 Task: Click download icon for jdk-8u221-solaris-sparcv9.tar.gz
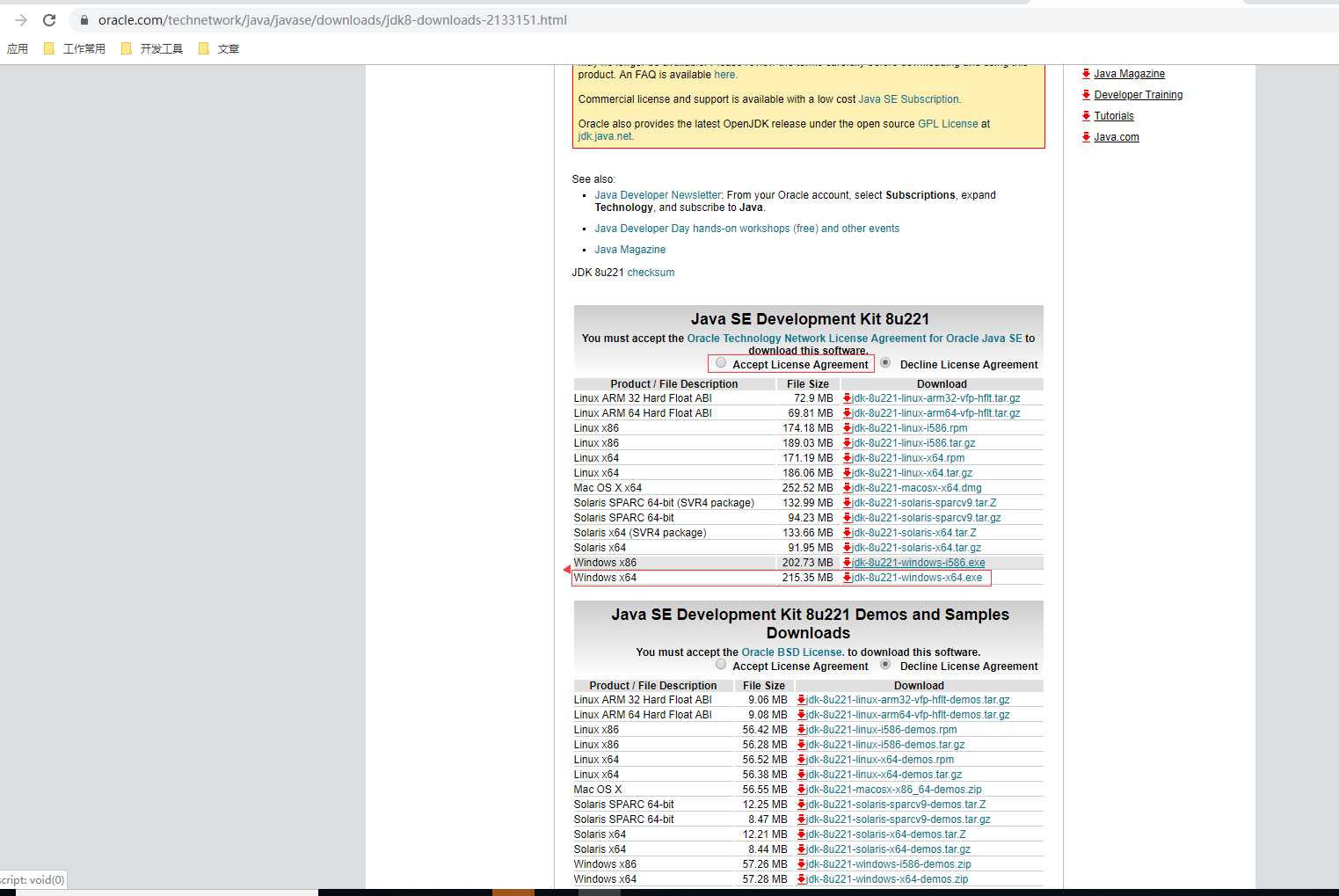point(848,518)
